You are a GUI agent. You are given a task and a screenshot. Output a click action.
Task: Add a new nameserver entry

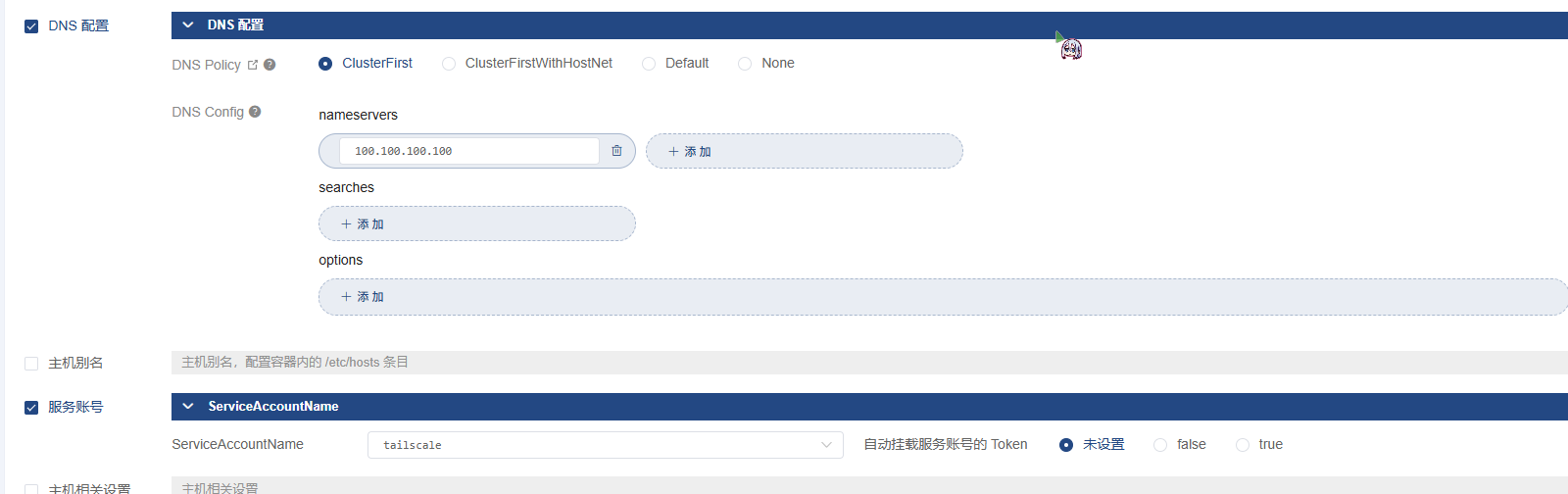[805, 151]
